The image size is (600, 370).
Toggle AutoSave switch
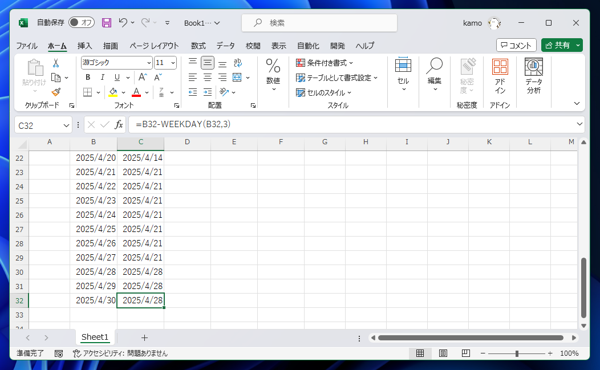point(81,23)
